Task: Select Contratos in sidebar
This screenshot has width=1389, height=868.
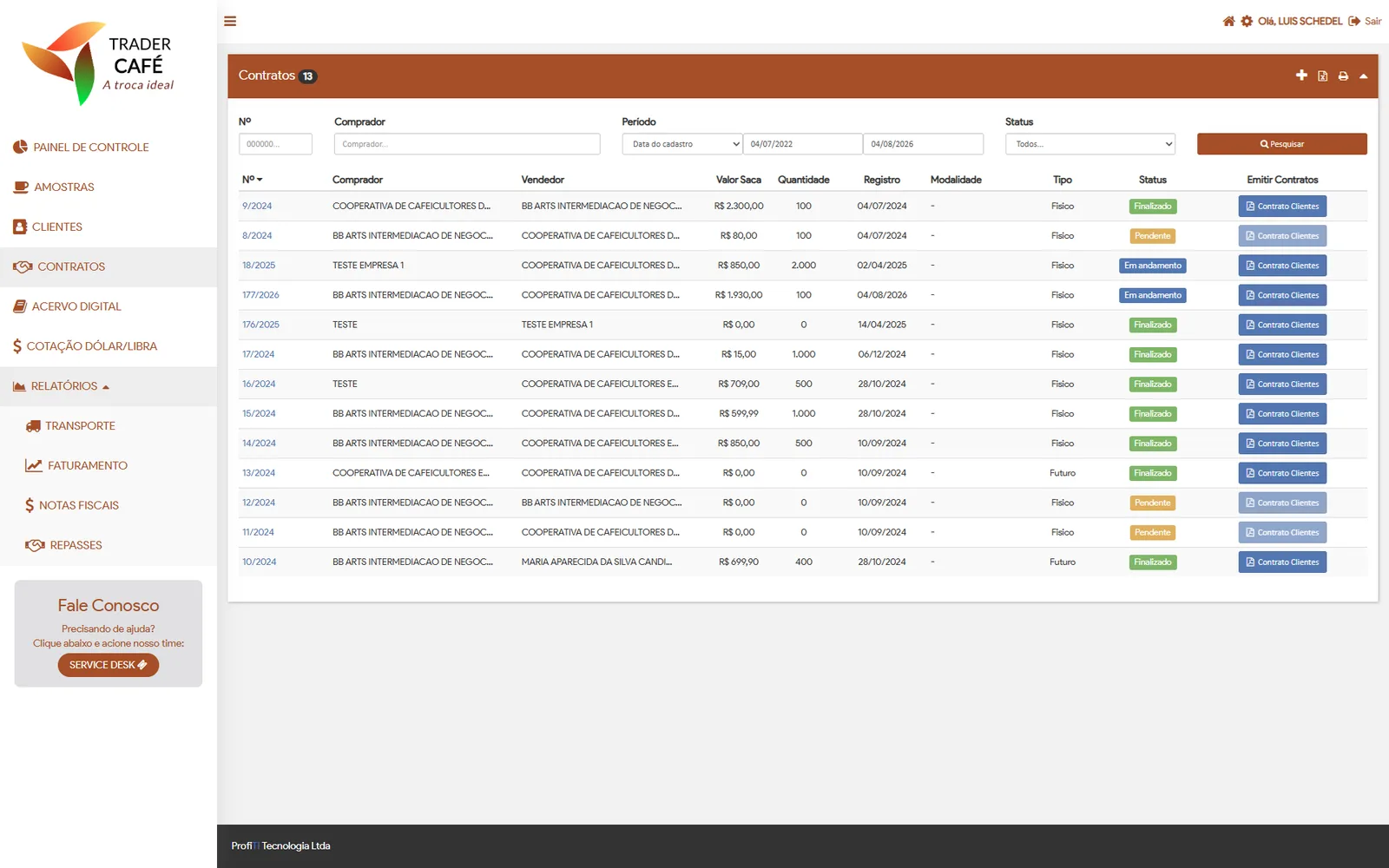Action: click(x=109, y=267)
